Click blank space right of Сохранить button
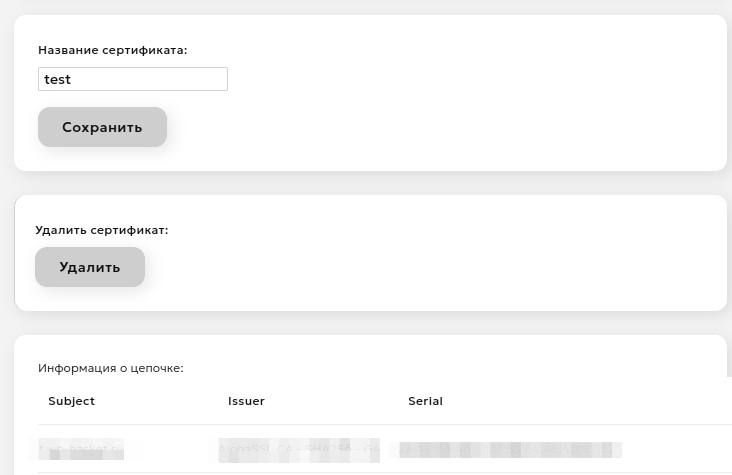This screenshot has width=732, height=475. (400, 127)
